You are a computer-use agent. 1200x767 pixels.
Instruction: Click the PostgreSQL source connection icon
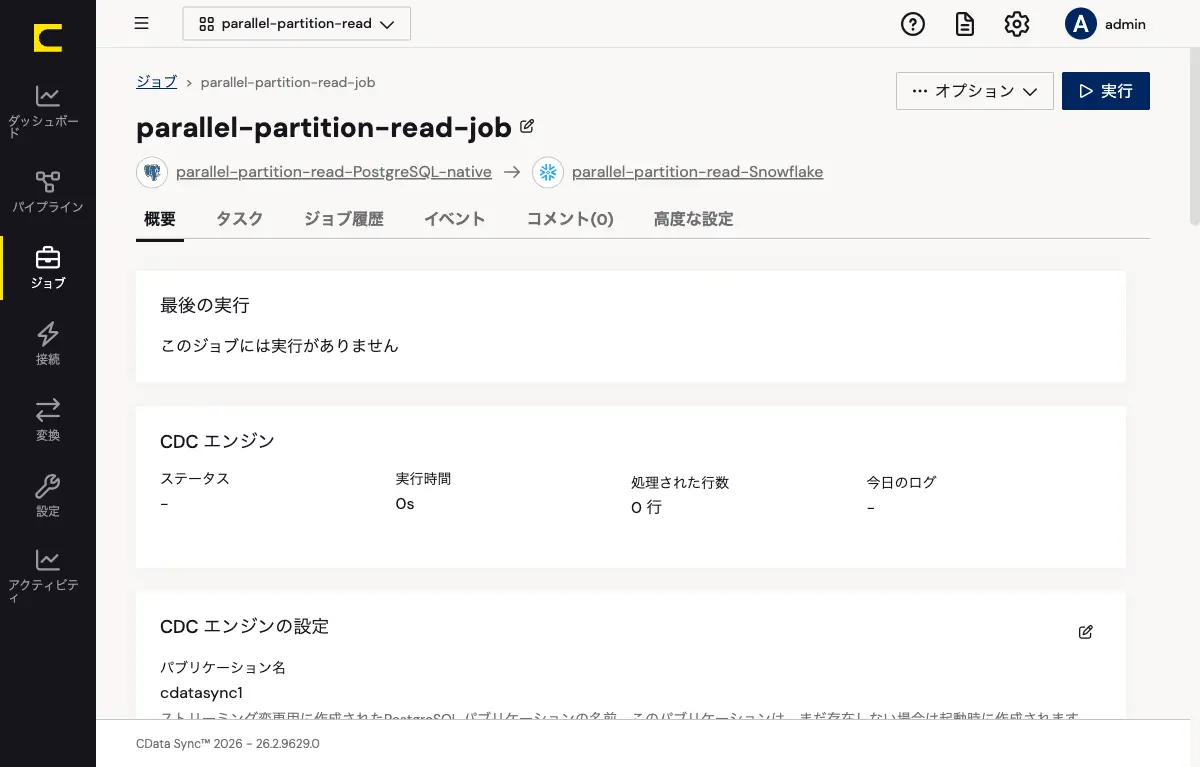pos(152,172)
